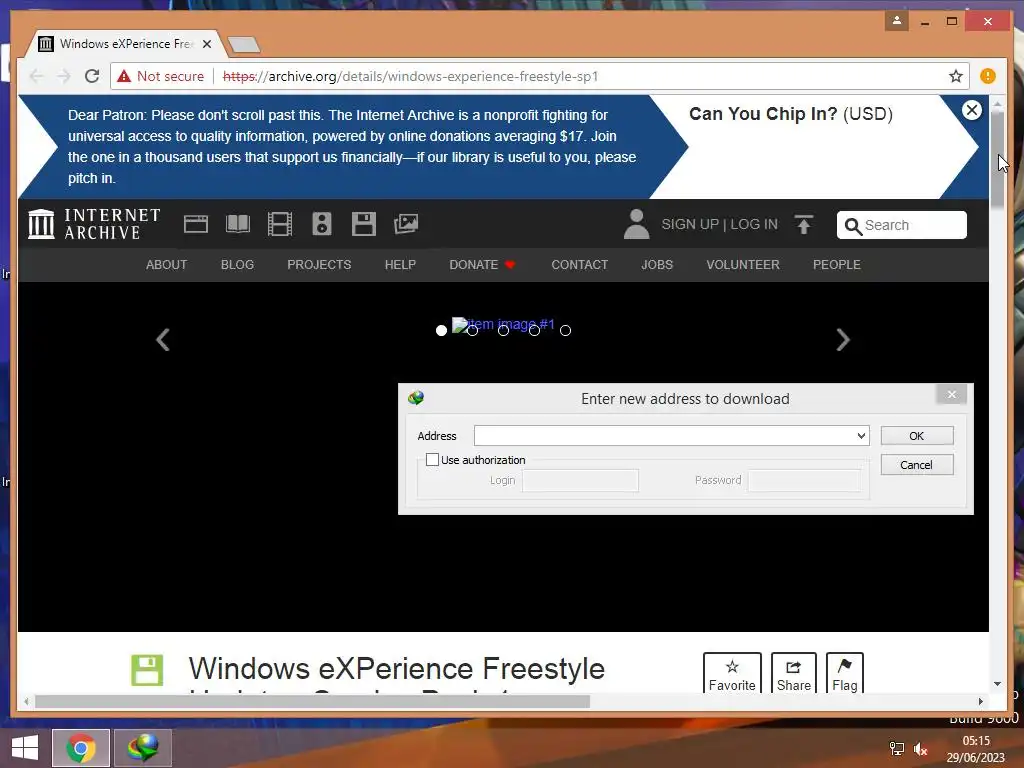Show next carousel image arrow
Viewport: 1024px width, 768px height.
click(x=843, y=340)
